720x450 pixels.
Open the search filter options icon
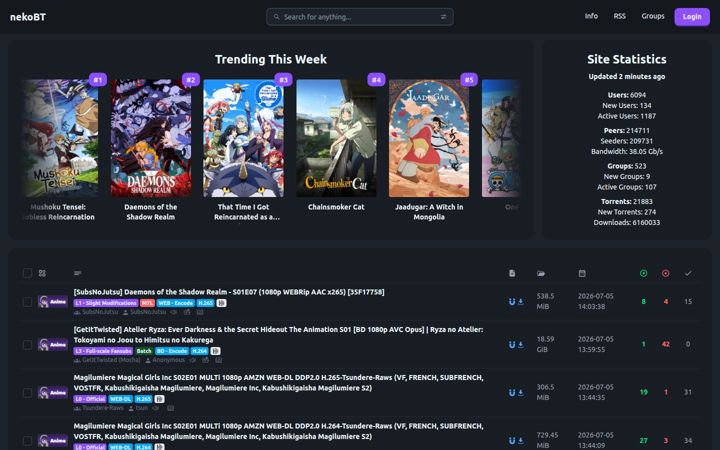443,17
